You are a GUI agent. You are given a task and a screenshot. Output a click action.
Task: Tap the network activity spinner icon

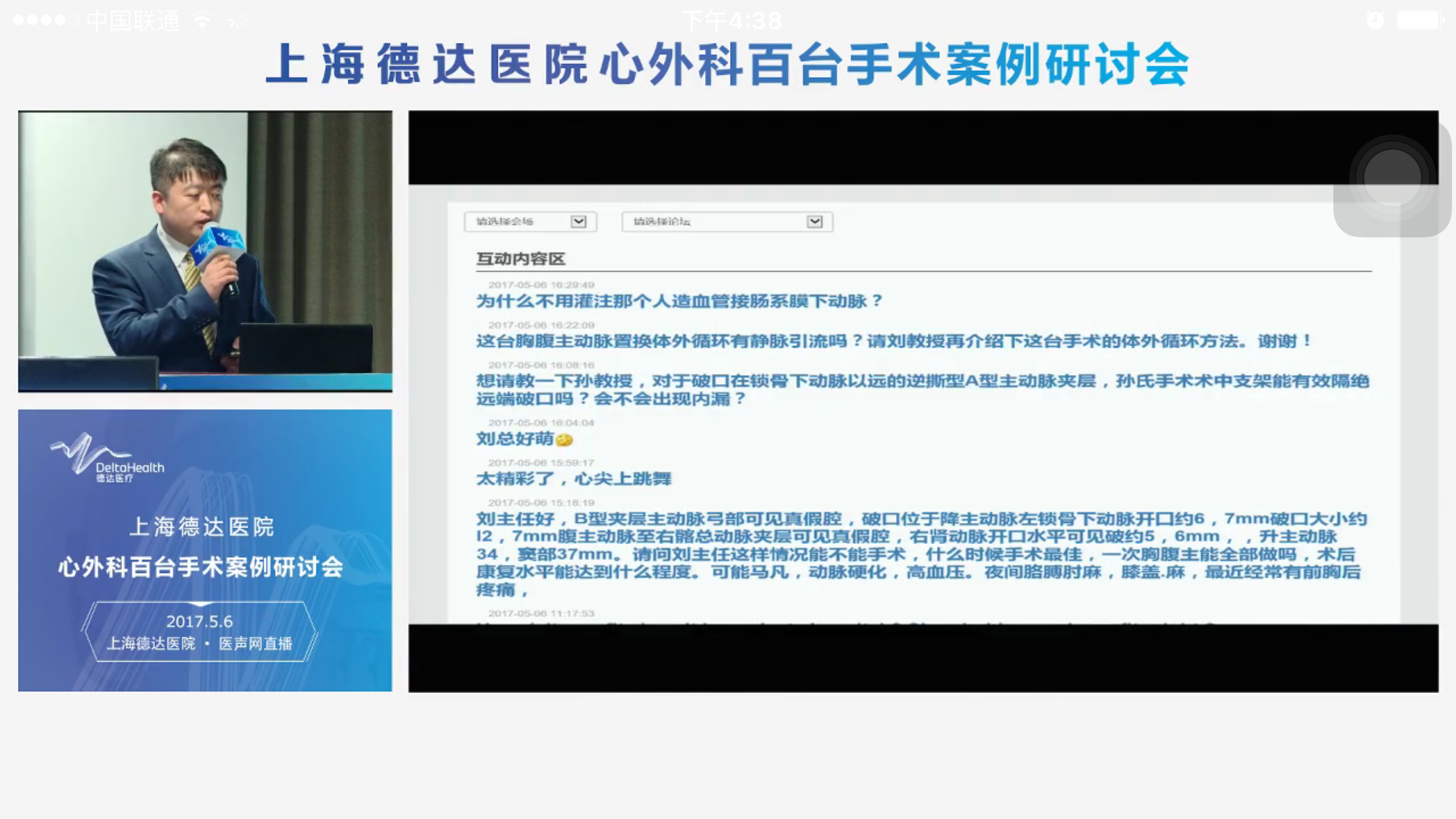pos(236,21)
